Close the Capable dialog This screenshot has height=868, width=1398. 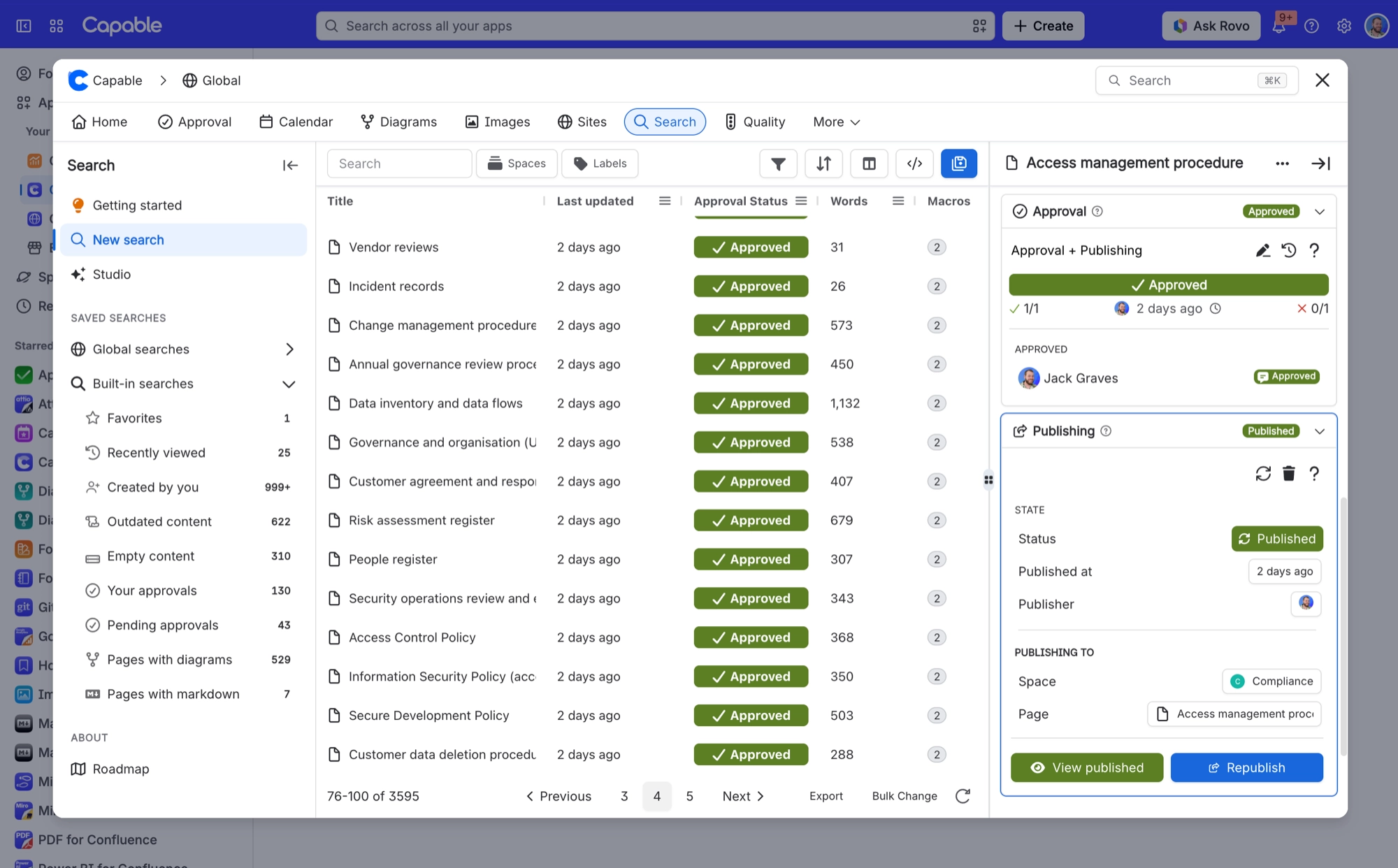click(1322, 80)
